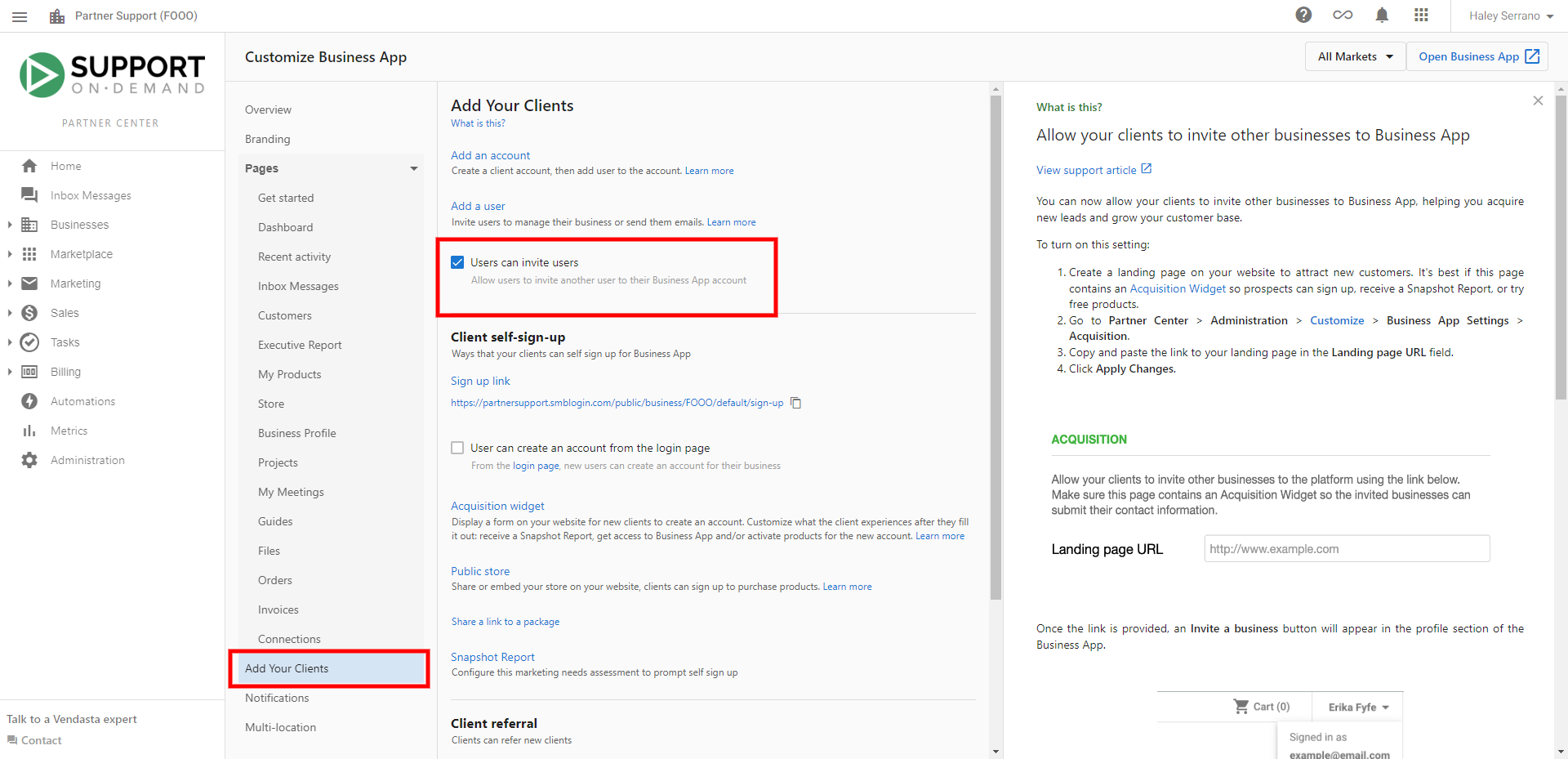
Task: Click the Billing icon
Action: tap(29, 372)
